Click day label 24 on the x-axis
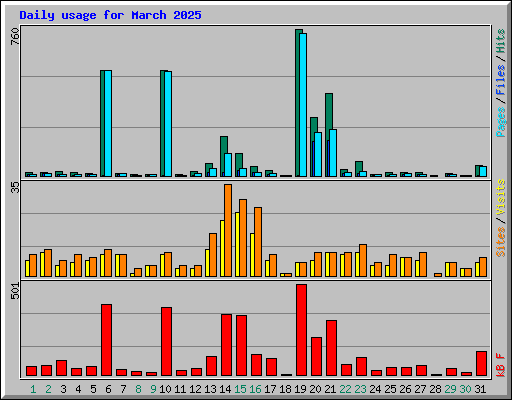 (375, 389)
